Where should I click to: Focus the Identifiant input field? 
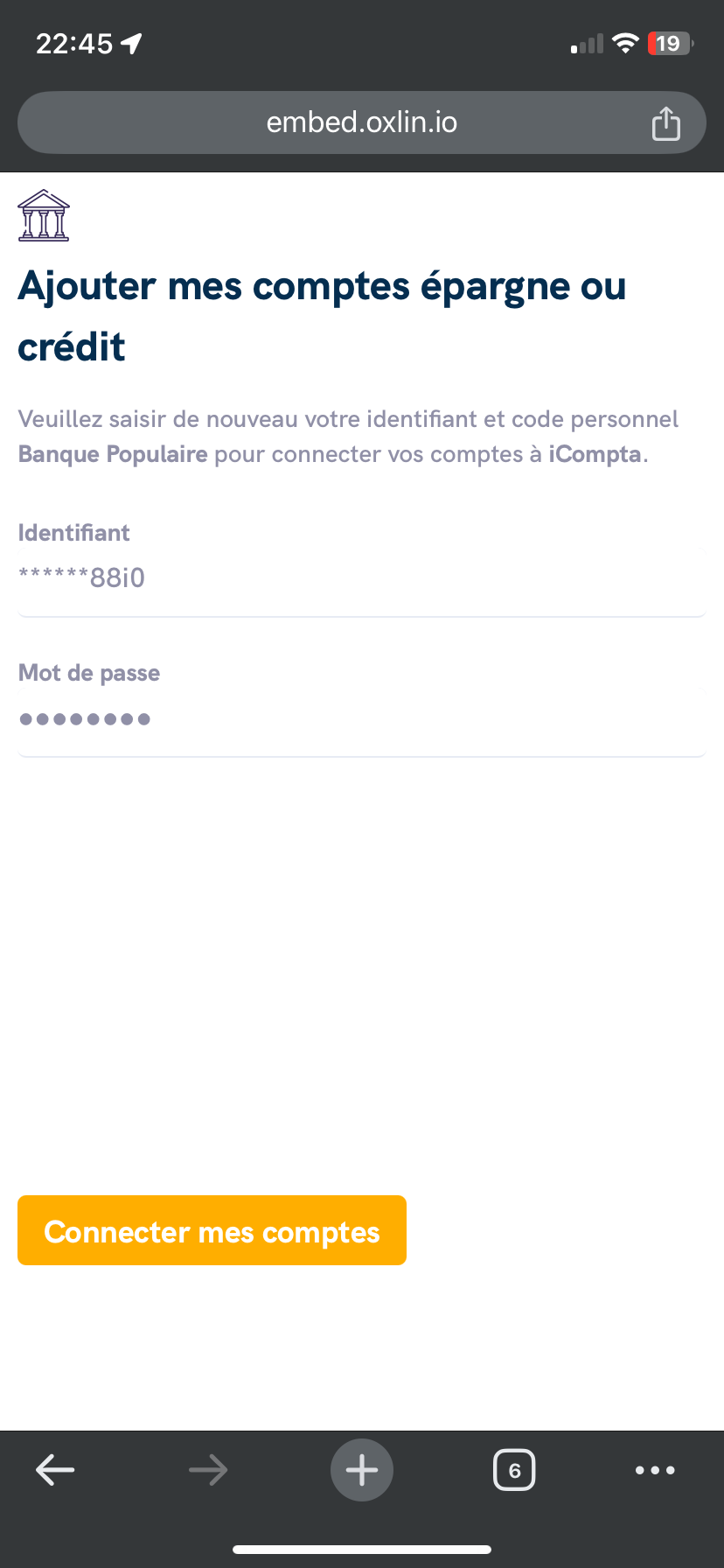362,578
